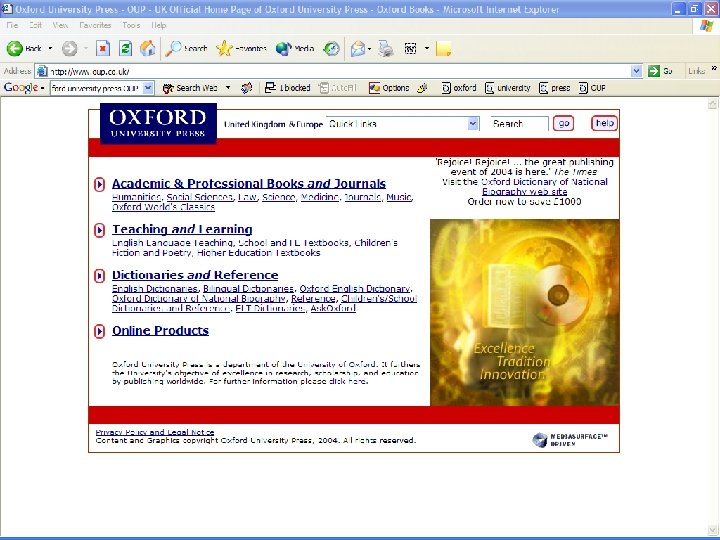Click the arrow bullet beside Academic & Professional Books
The width and height of the screenshot is (720, 540).
coord(99,184)
